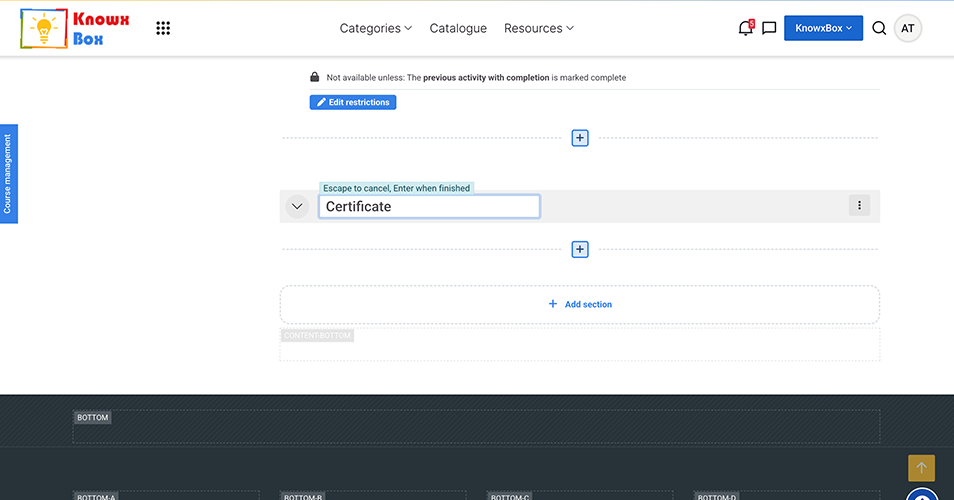Click the back-to-top arrow button
Image resolution: width=954 pixels, height=500 pixels.
pos(921,468)
